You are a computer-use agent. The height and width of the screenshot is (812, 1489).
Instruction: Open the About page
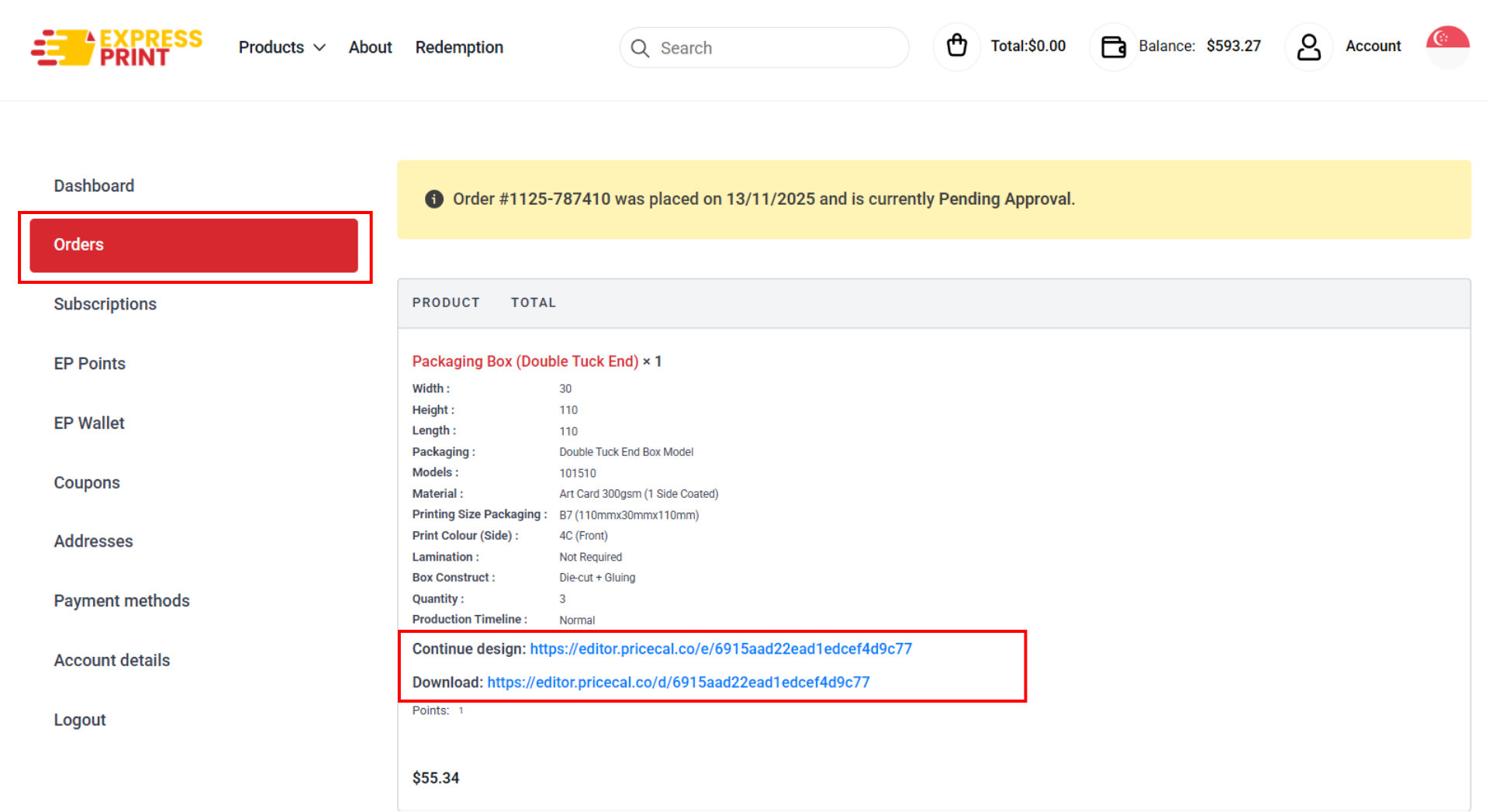(x=370, y=47)
